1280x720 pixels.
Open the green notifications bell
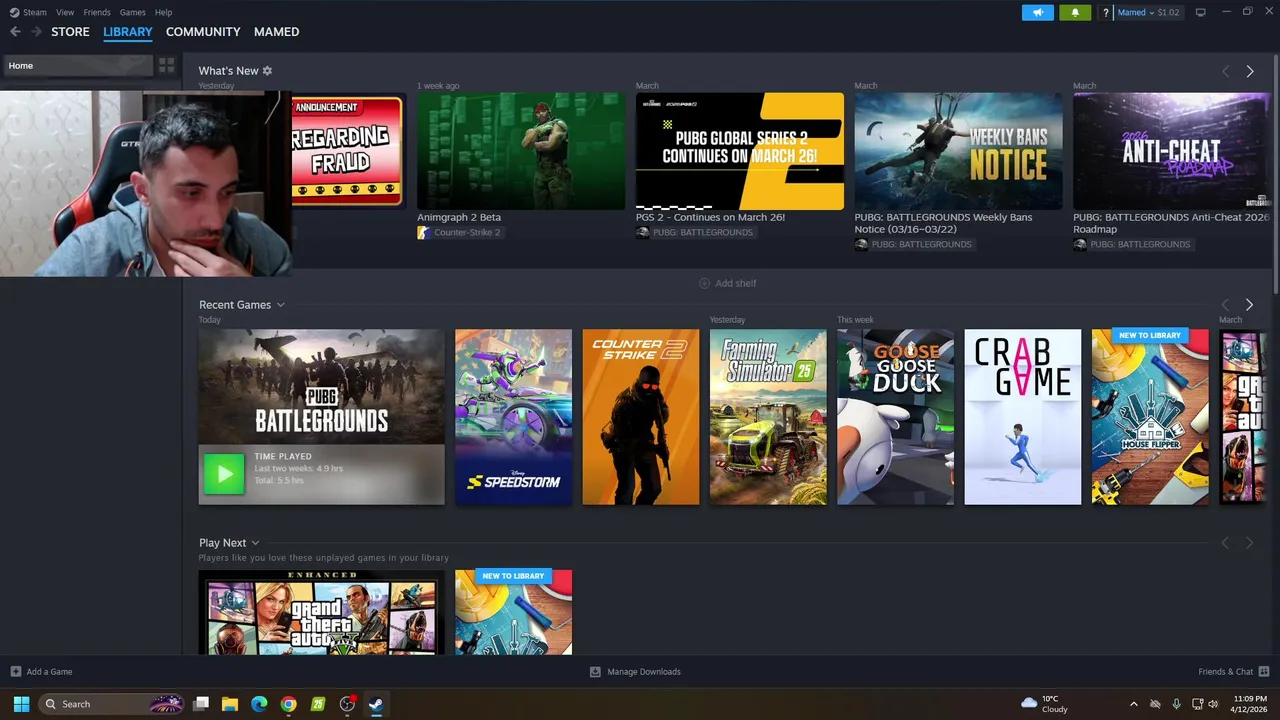pyautogui.click(x=1075, y=12)
